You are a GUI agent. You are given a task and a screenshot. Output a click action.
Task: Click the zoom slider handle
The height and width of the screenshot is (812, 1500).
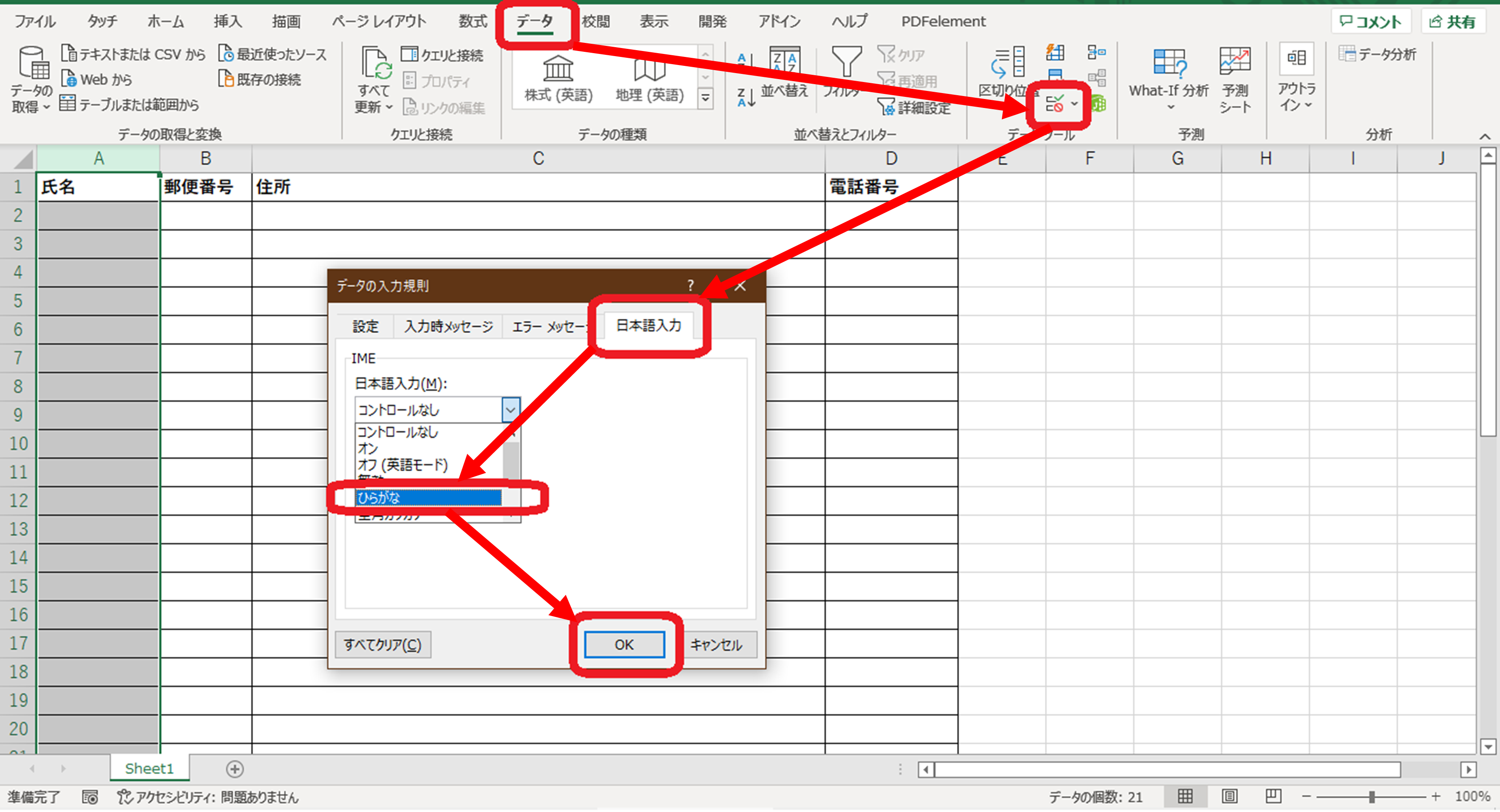(x=1371, y=796)
